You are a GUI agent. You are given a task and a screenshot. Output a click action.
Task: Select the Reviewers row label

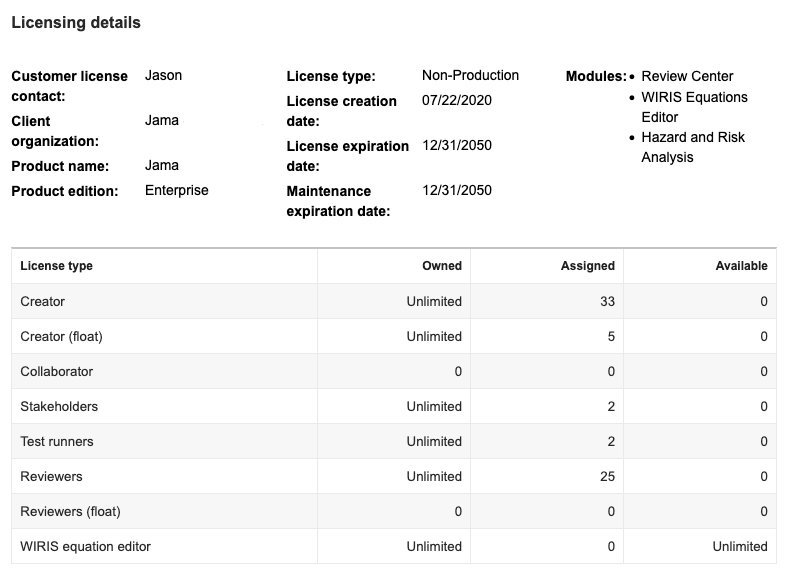51,477
